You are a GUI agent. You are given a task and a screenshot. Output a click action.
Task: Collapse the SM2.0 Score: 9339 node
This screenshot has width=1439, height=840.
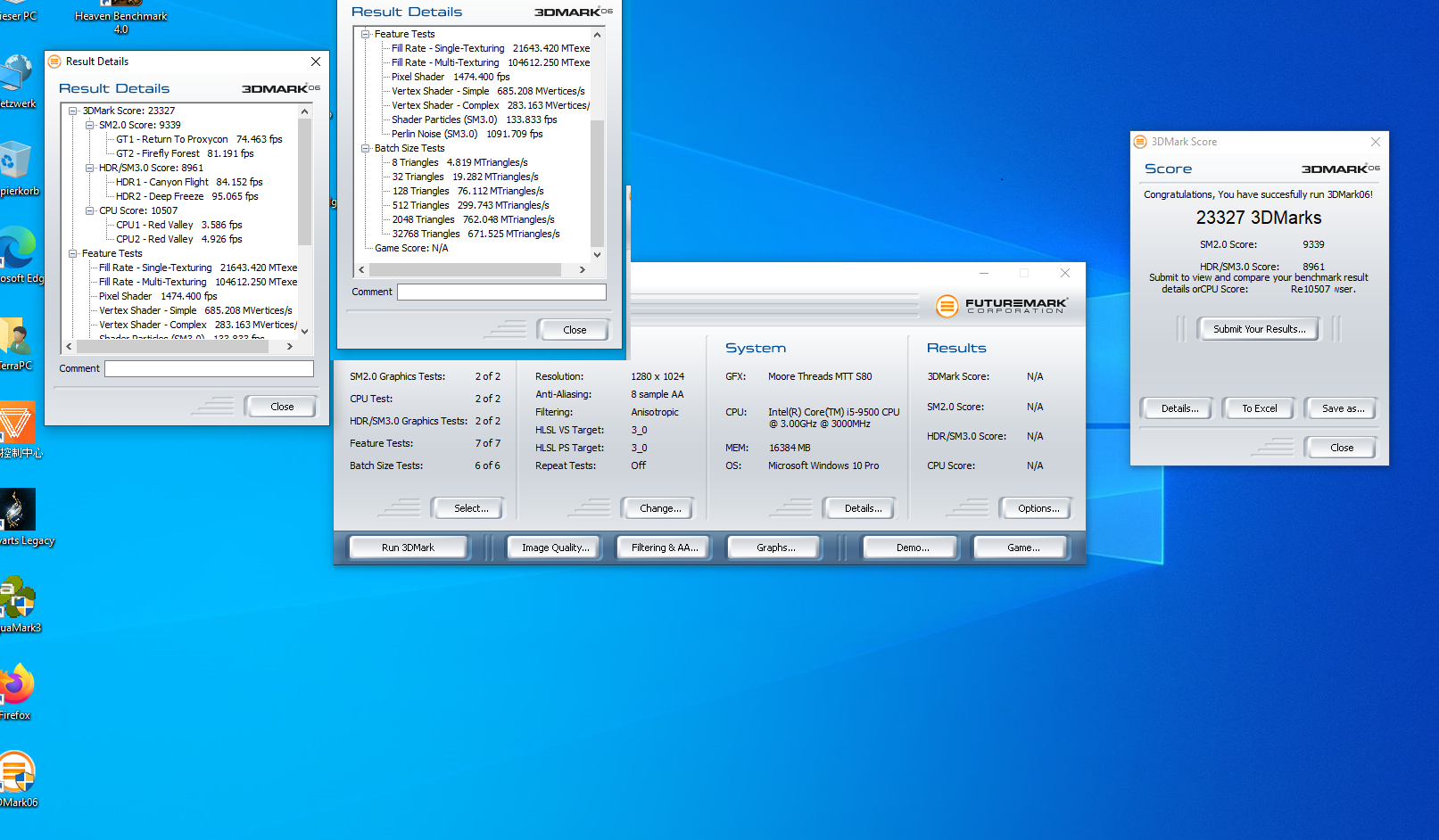90,126
